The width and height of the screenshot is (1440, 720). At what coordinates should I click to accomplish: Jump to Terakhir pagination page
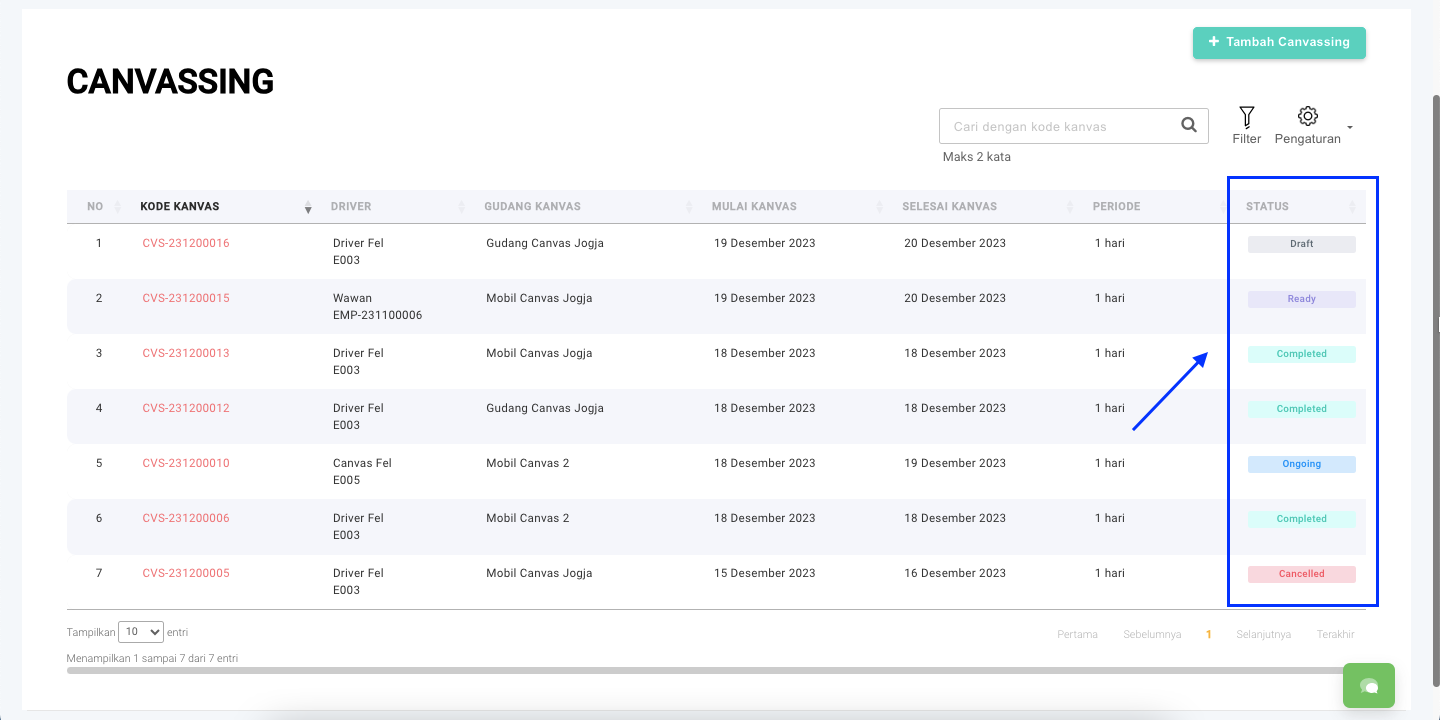(x=1335, y=634)
